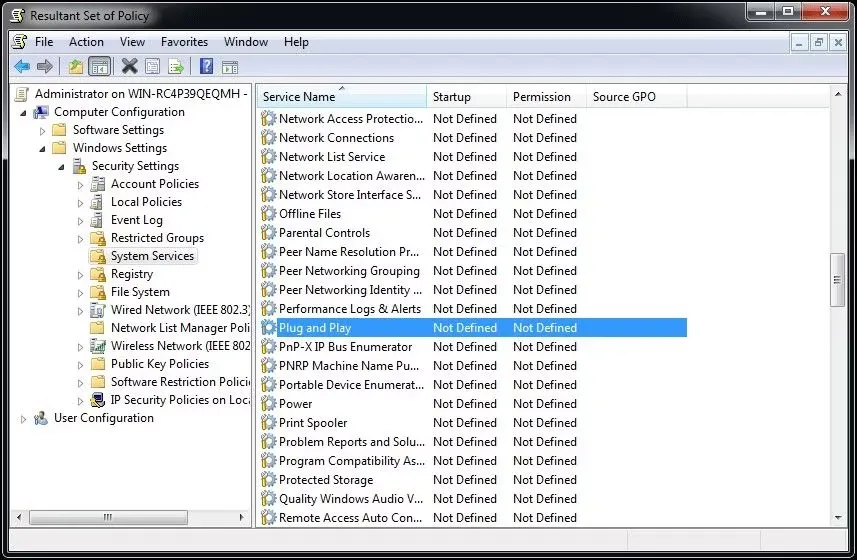857x560 pixels.
Task: Click the Export List toolbar icon
Action: point(176,67)
